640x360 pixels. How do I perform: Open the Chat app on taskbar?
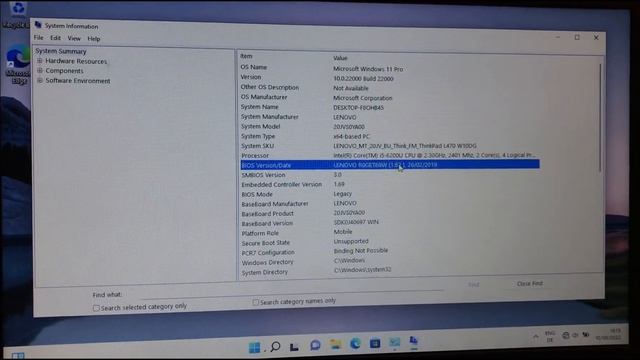pyautogui.click(x=315, y=345)
